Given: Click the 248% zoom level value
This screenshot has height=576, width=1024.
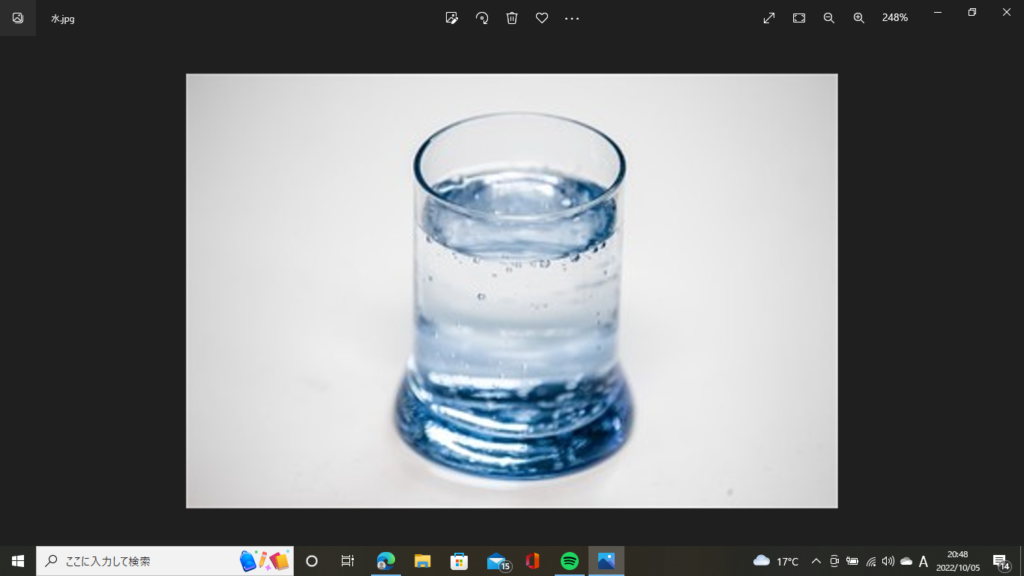Looking at the screenshot, I should coord(895,18).
